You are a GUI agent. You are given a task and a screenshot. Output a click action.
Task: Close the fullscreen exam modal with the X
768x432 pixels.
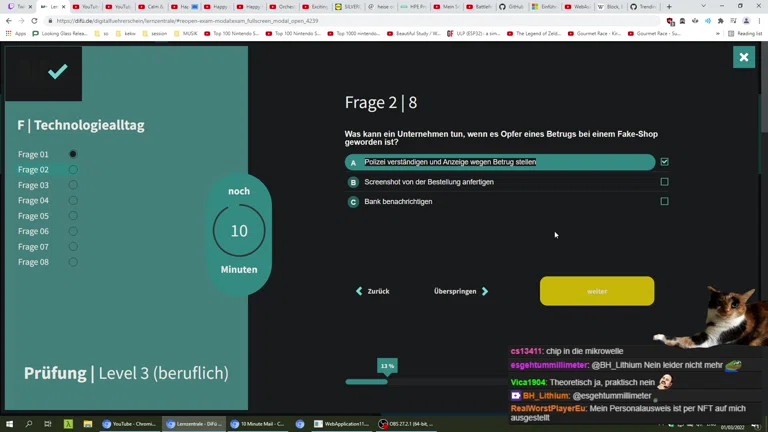[744, 57]
